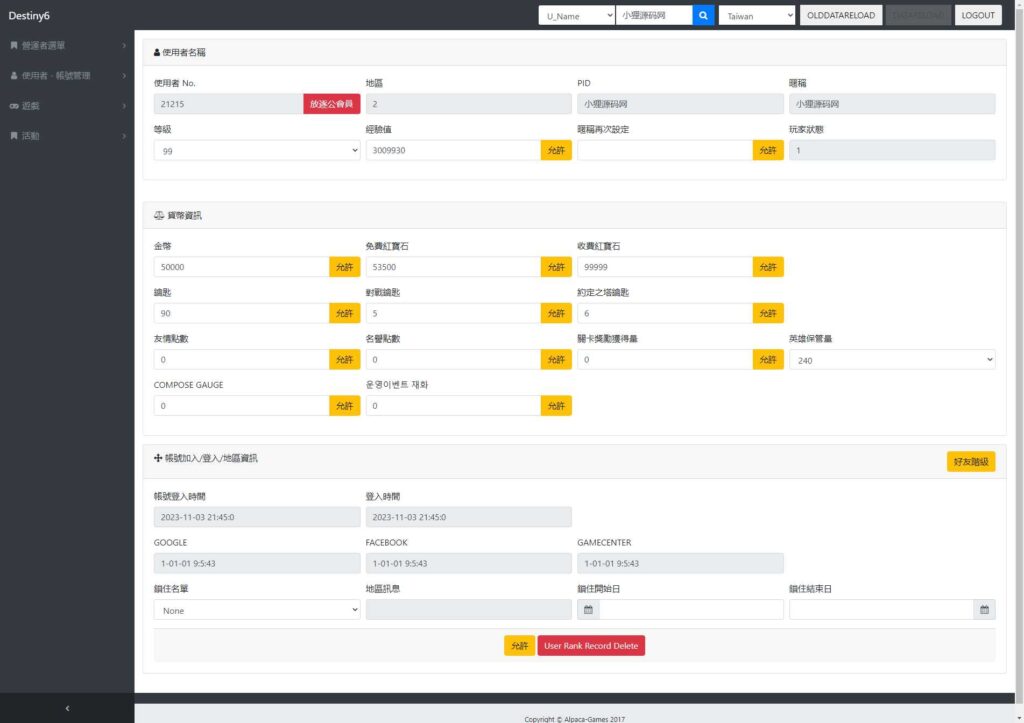Viewport: 1024px width, 723px height.
Task: Click calendar icon for 鎖住開始日
Action: coord(588,609)
